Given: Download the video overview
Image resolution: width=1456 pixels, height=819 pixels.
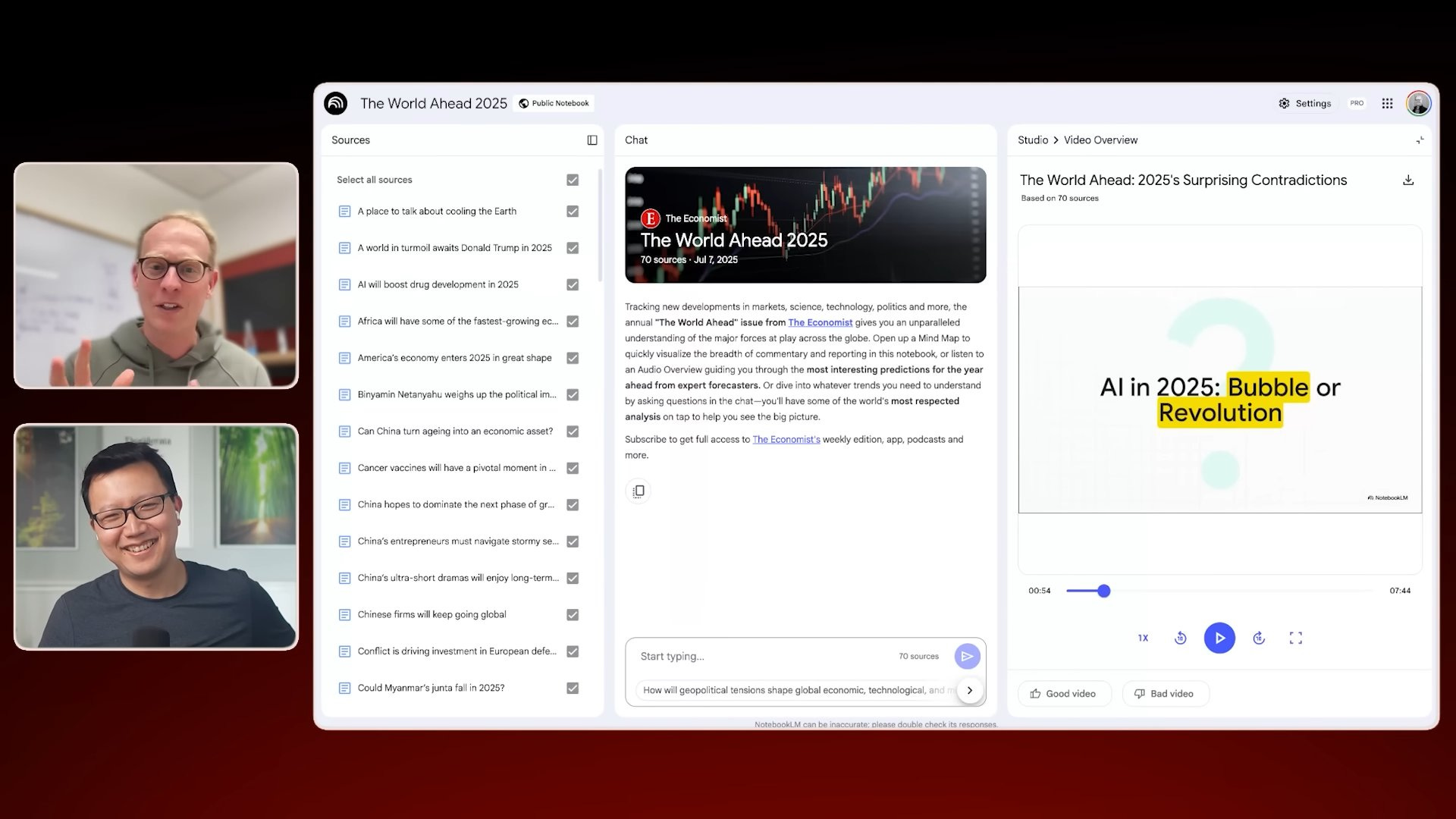Looking at the screenshot, I should tap(1408, 180).
